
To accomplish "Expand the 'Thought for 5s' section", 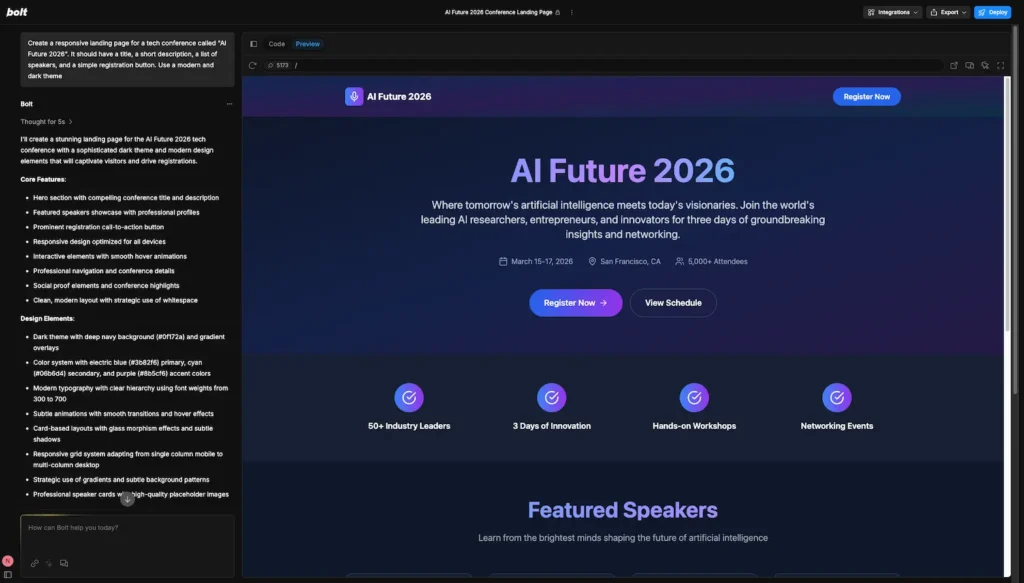I will tap(47, 122).
